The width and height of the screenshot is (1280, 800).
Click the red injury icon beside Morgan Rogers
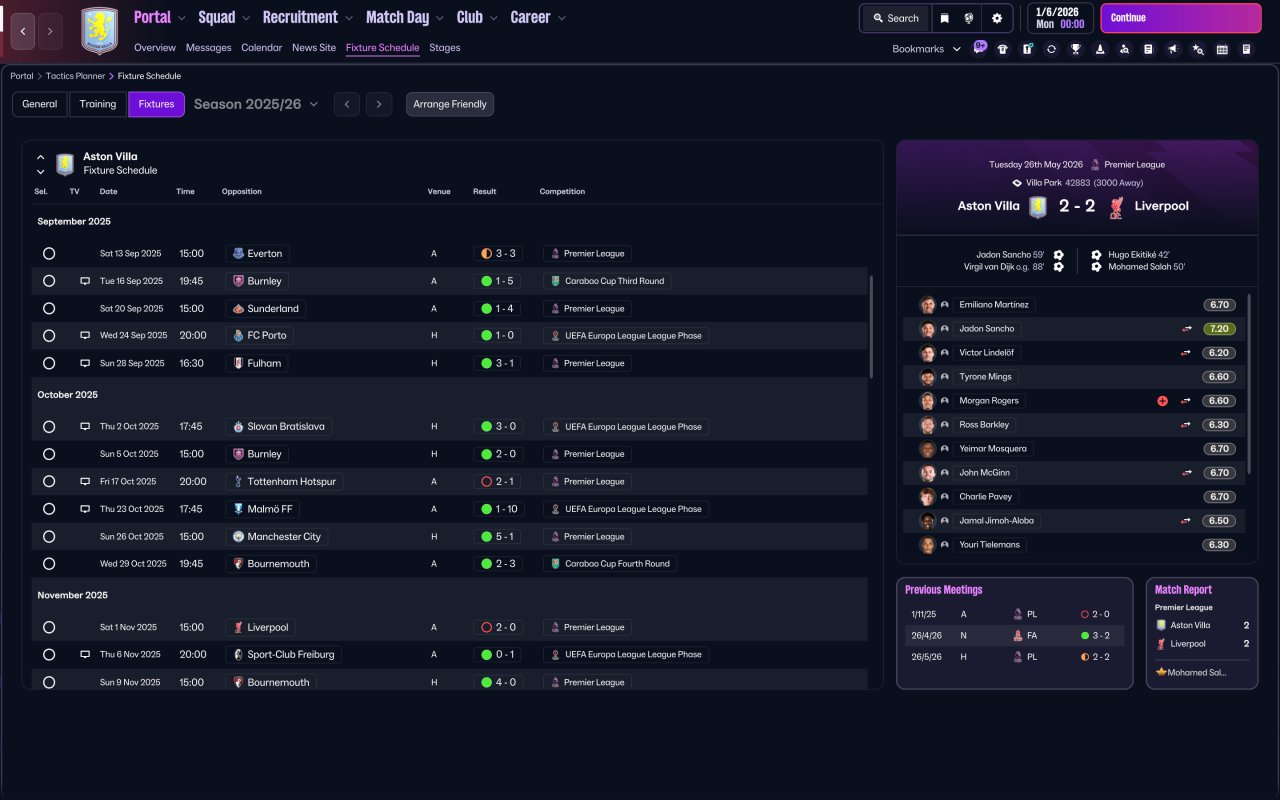1162,401
